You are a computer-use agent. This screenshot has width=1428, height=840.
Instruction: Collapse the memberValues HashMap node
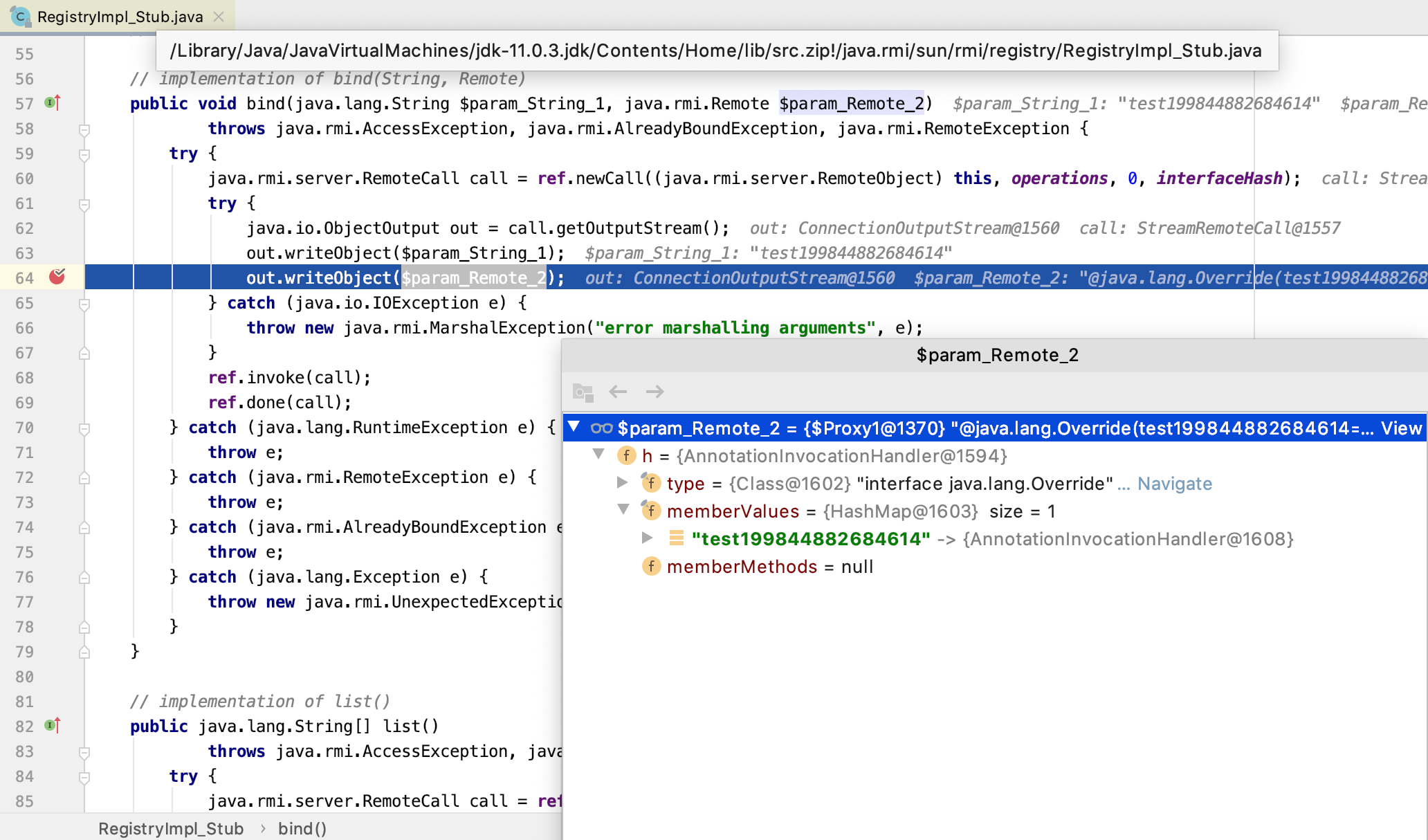pyautogui.click(x=623, y=510)
